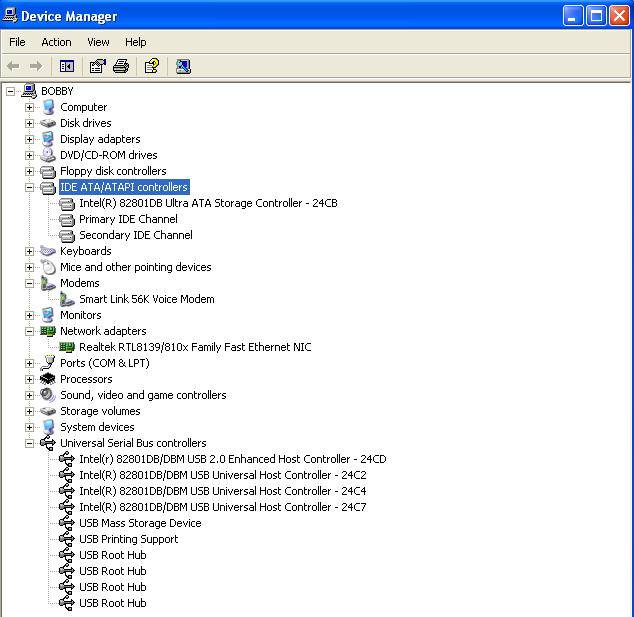Screen dimensions: 634x617
Task: Click the Realtek network adapter icon
Action: 67,347
